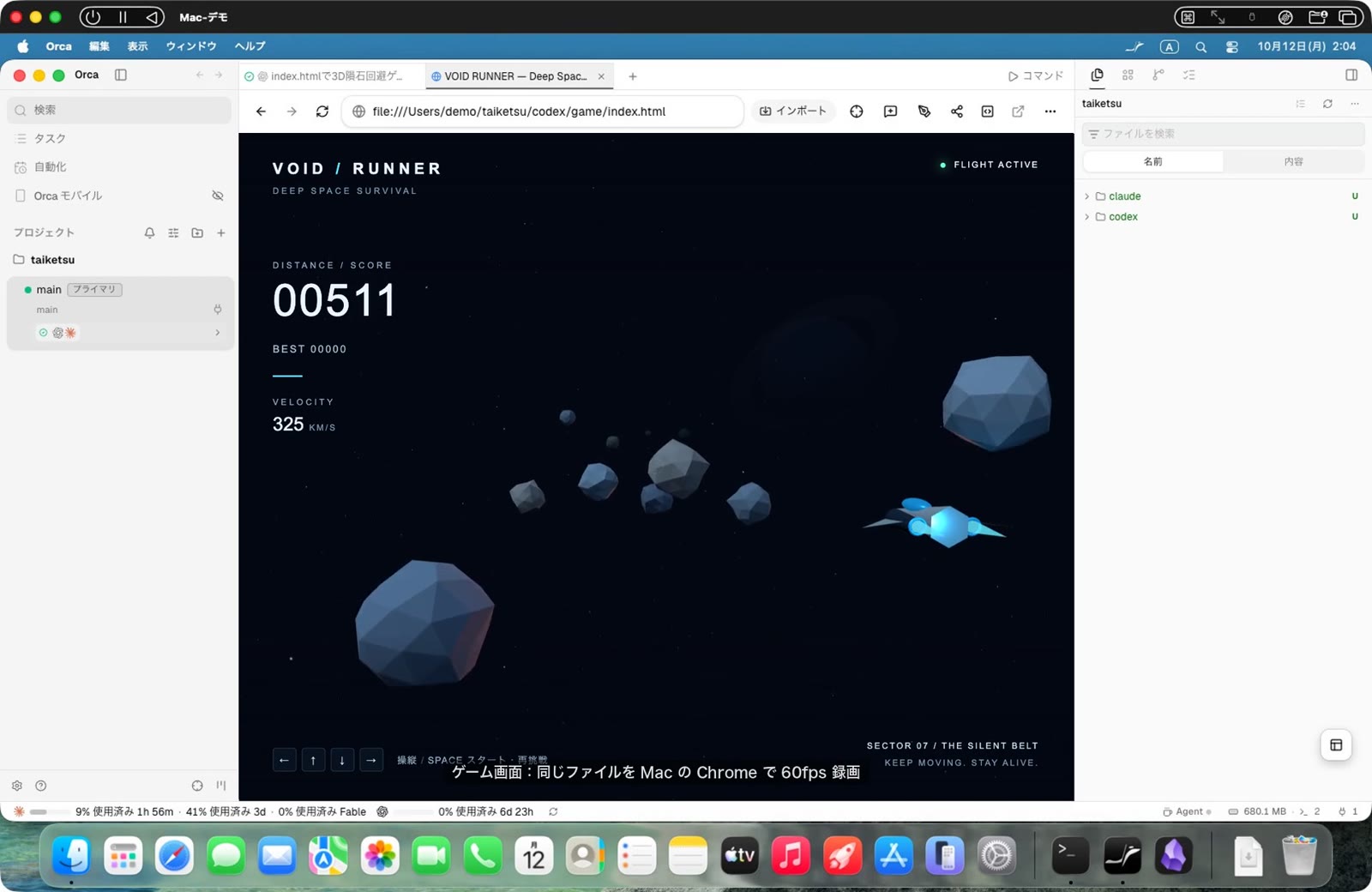This screenshot has height=892, width=1372.
Task: Click the left arrow game control key
Action: pos(284,760)
